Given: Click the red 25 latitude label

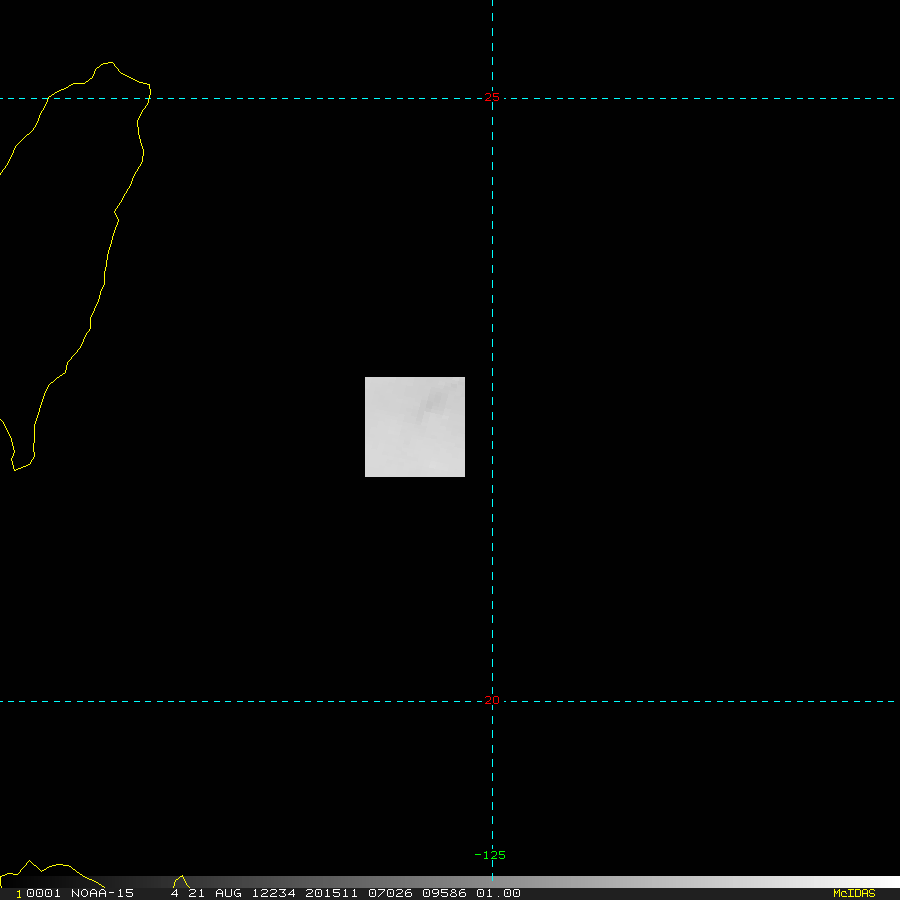Looking at the screenshot, I should tap(490, 98).
